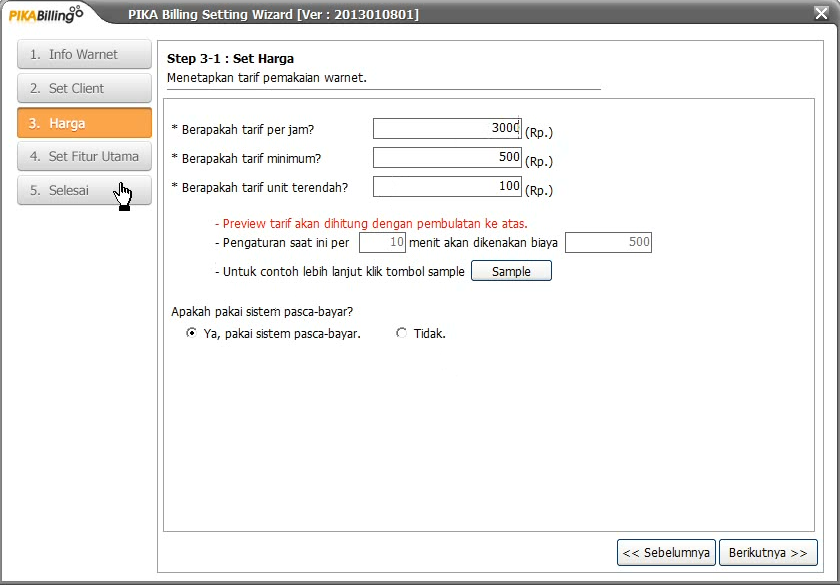Viewport: 840px width, 585px height.
Task: Go to the Selesai step
Action: point(84,190)
